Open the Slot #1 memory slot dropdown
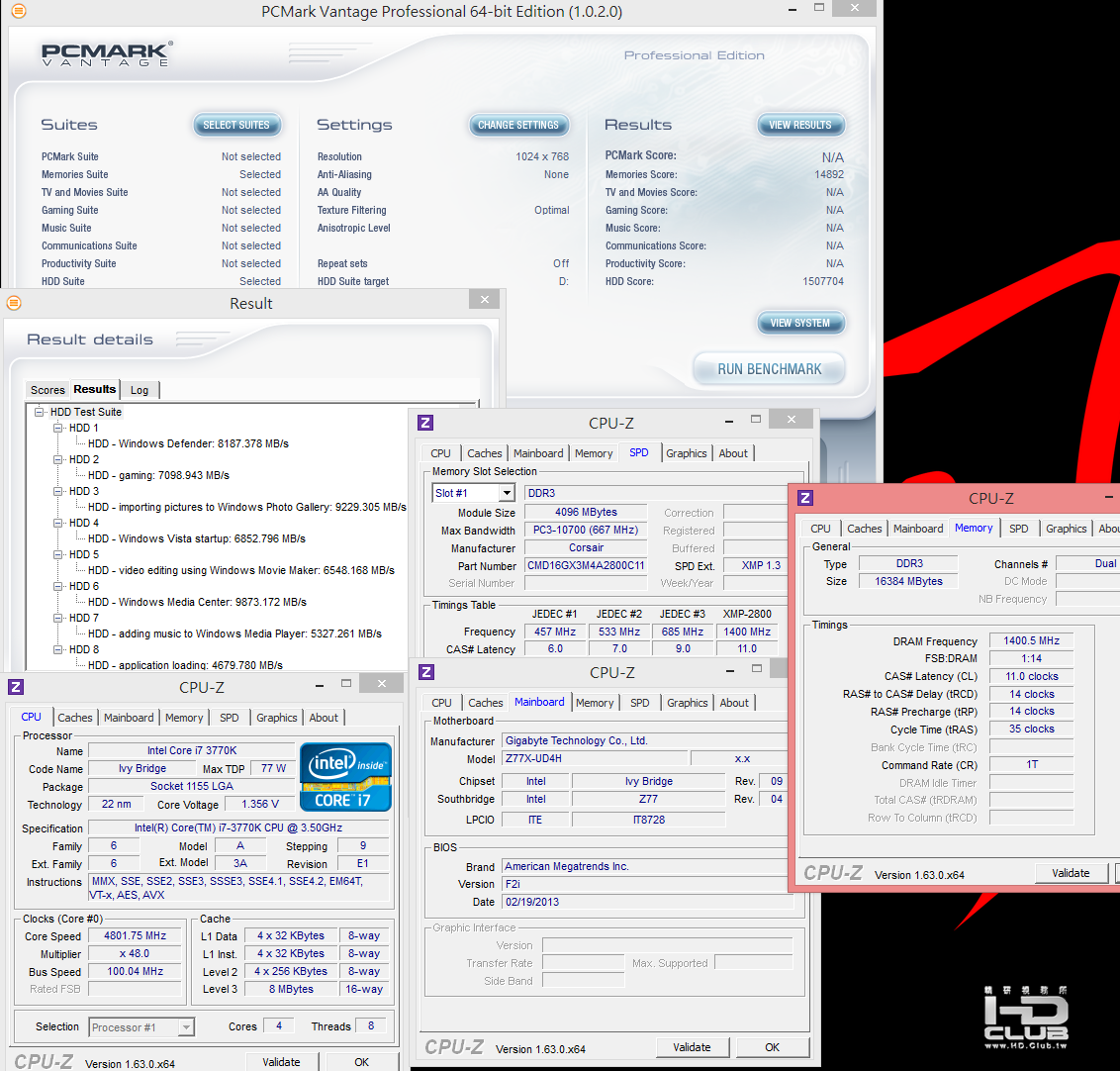 click(x=474, y=493)
